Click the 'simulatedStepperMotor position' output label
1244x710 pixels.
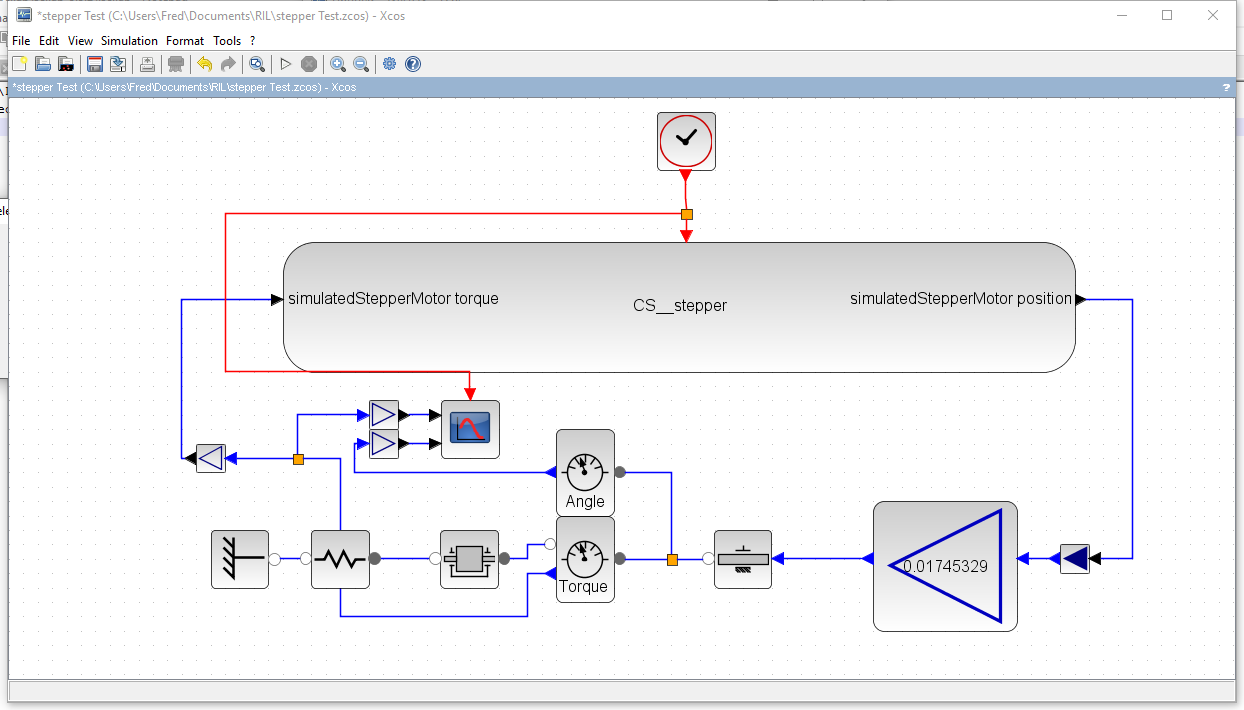960,299
